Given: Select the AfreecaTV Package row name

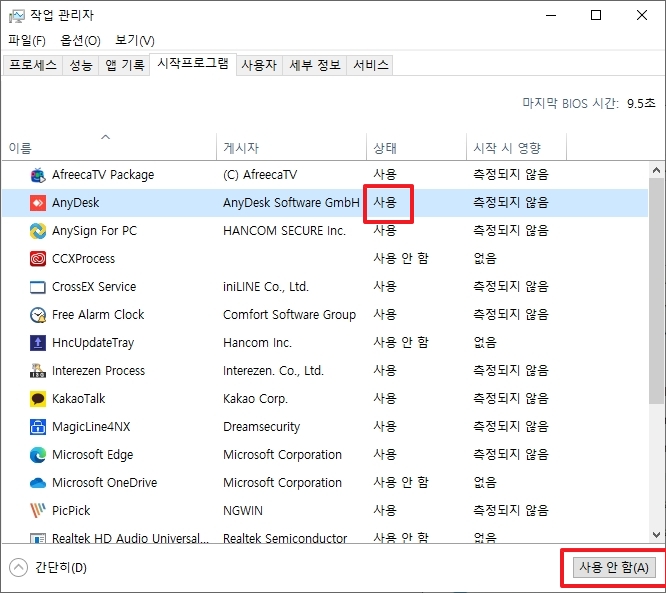Looking at the screenshot, I should coord(103,175).
